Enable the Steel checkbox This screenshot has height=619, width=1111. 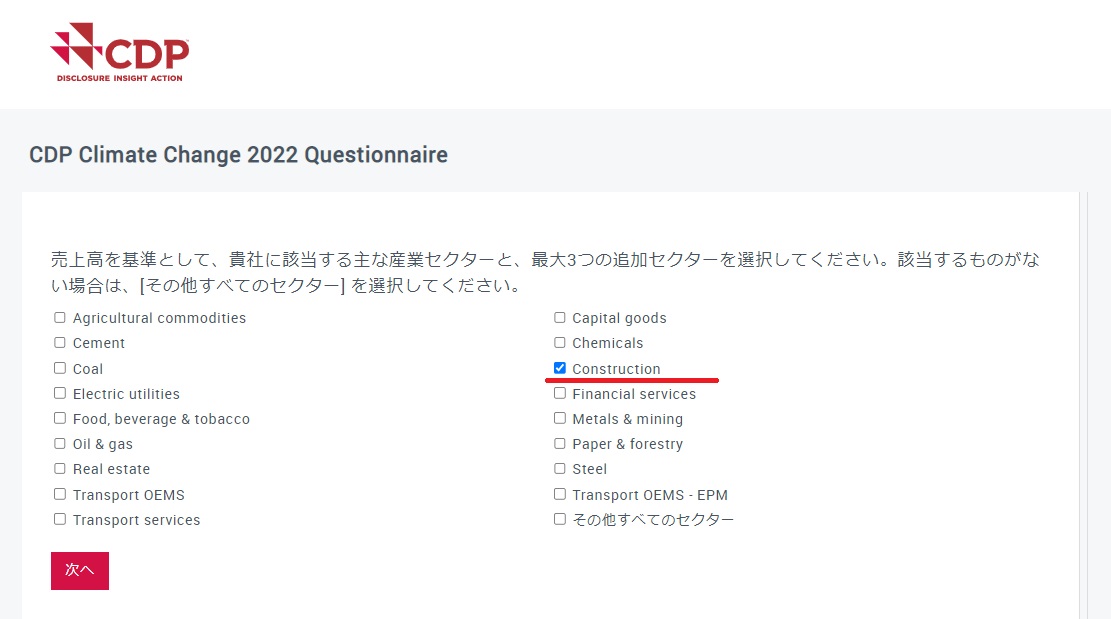(x=560, y=469)
